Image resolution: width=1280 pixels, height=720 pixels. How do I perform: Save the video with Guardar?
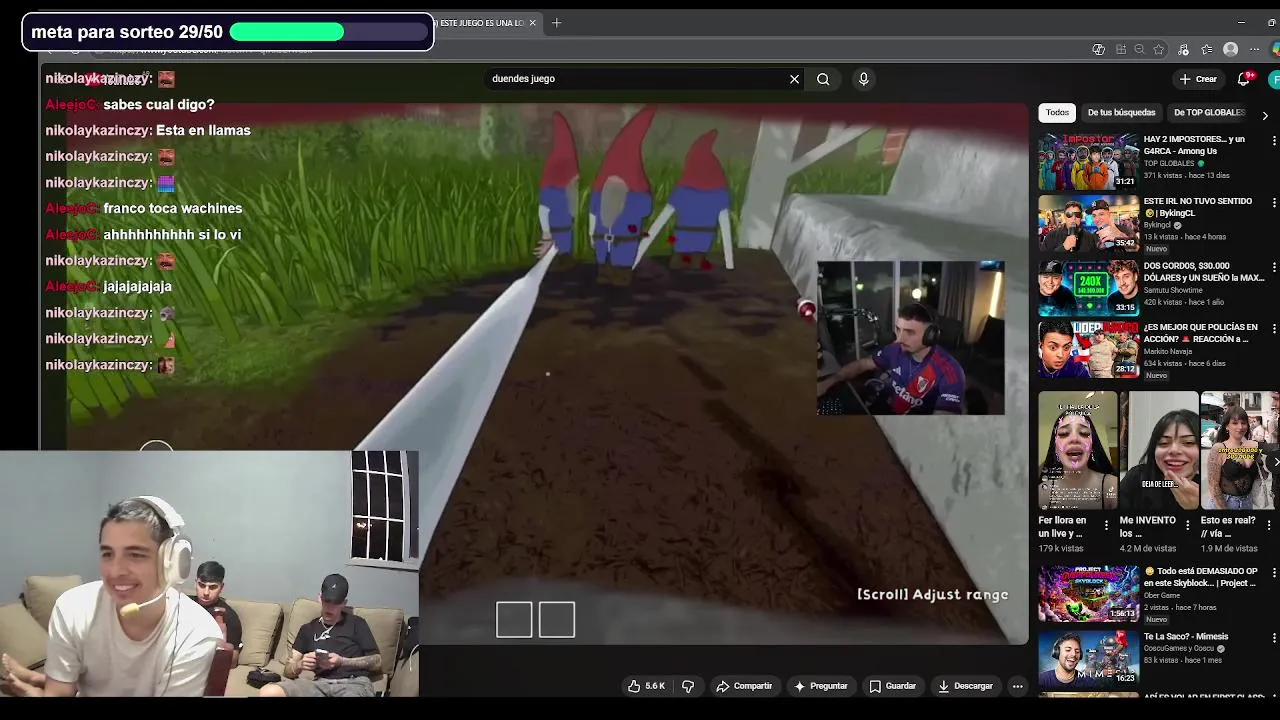tap(892, 686)
